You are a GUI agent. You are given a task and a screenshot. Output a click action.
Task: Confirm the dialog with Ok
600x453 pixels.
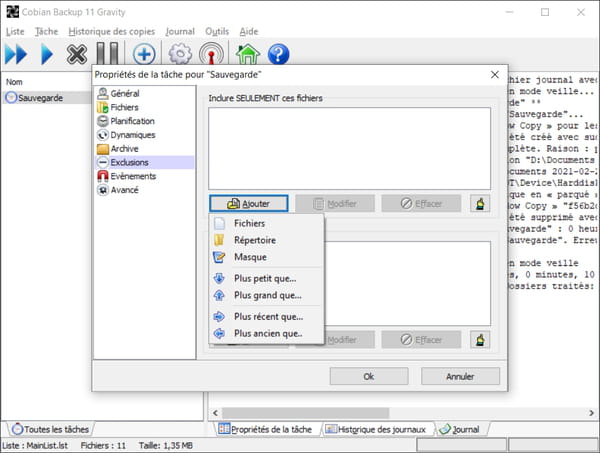point(369,376)
